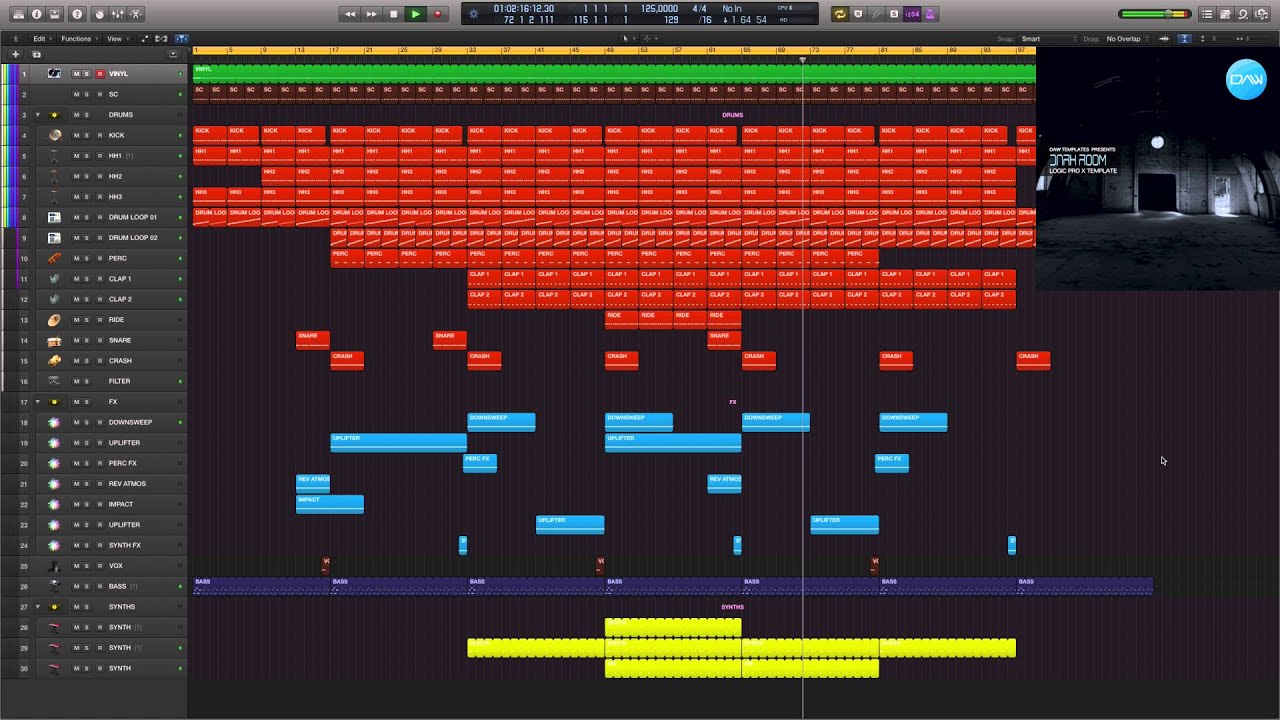The image size is (1280, 720).
Task: Click the HH1 hi-hat track icon
Action: (x=54, y=156)
